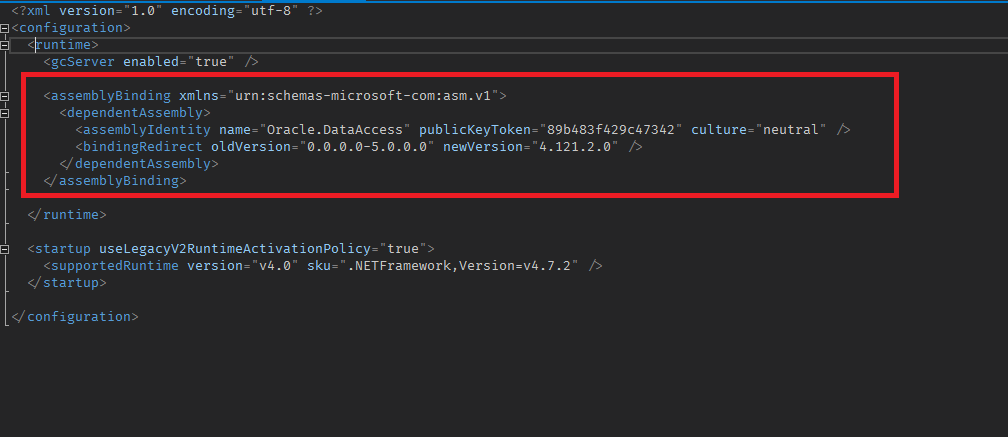Click the closing runtime tag
The height and width of the screenshot is (437, 1008).
(x=67, y=215)
